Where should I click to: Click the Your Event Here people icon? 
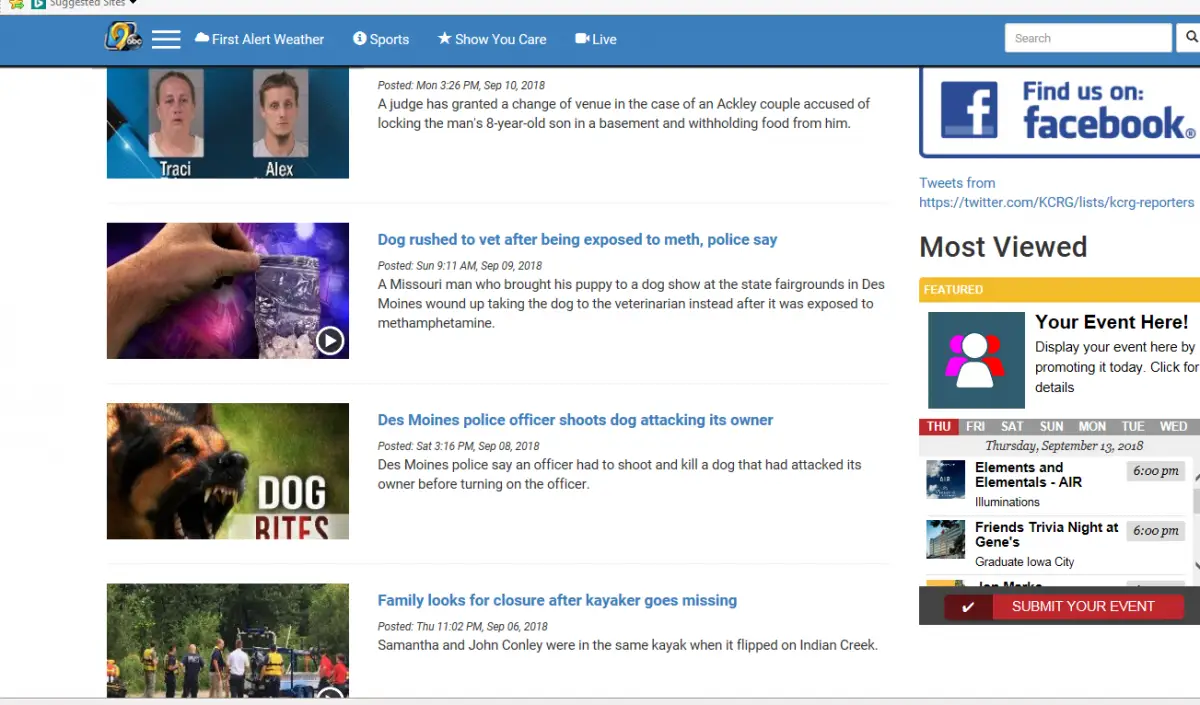click(x=976, y=360)
